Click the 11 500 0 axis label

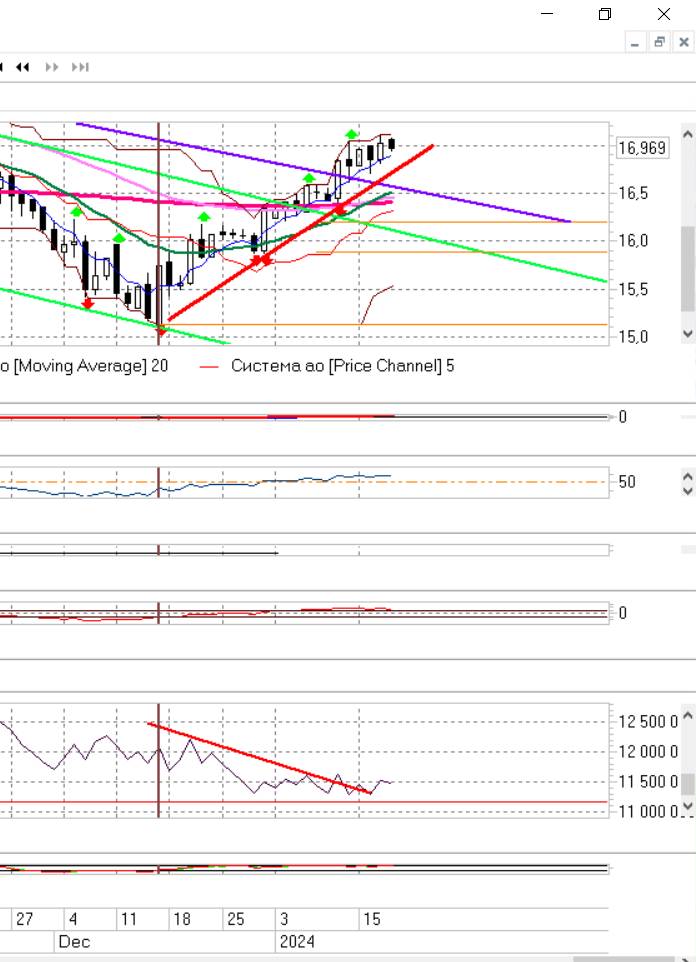[648, 782]
